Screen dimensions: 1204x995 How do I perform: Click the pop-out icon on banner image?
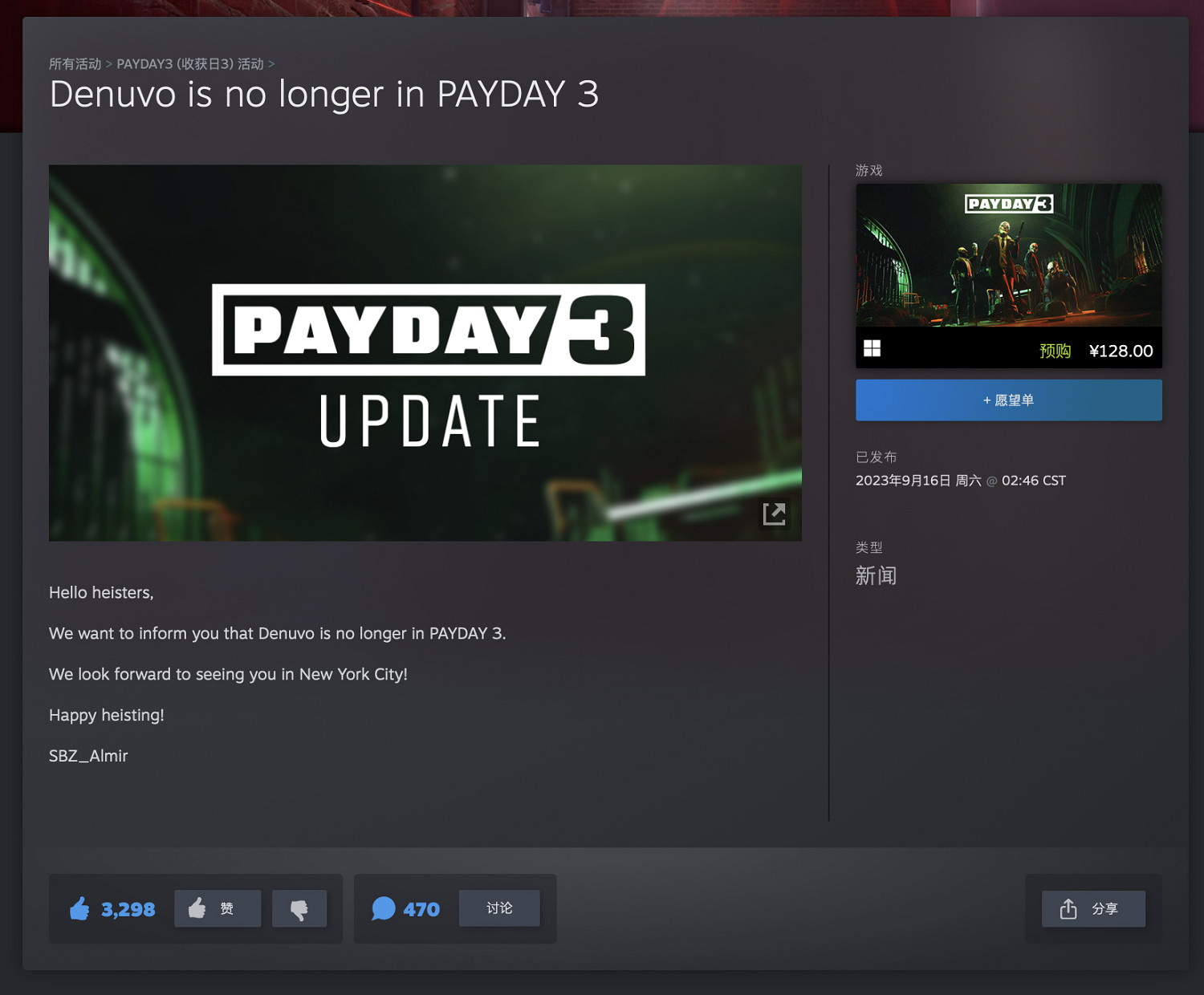774,514
